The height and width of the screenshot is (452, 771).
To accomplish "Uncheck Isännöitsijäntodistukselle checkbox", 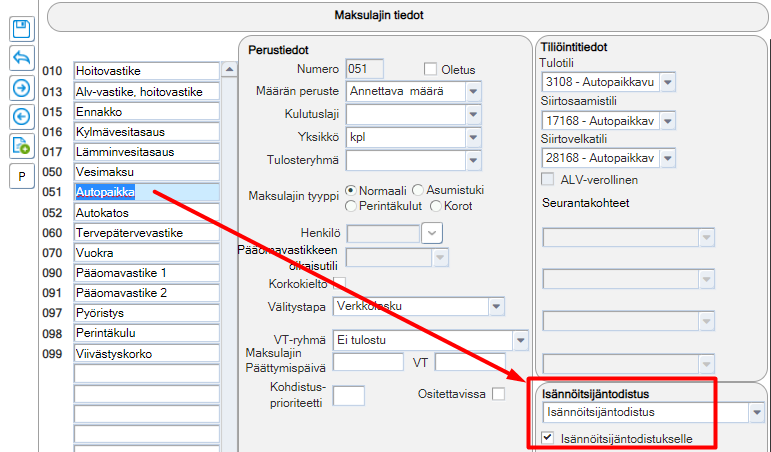I will click(547, 437).
